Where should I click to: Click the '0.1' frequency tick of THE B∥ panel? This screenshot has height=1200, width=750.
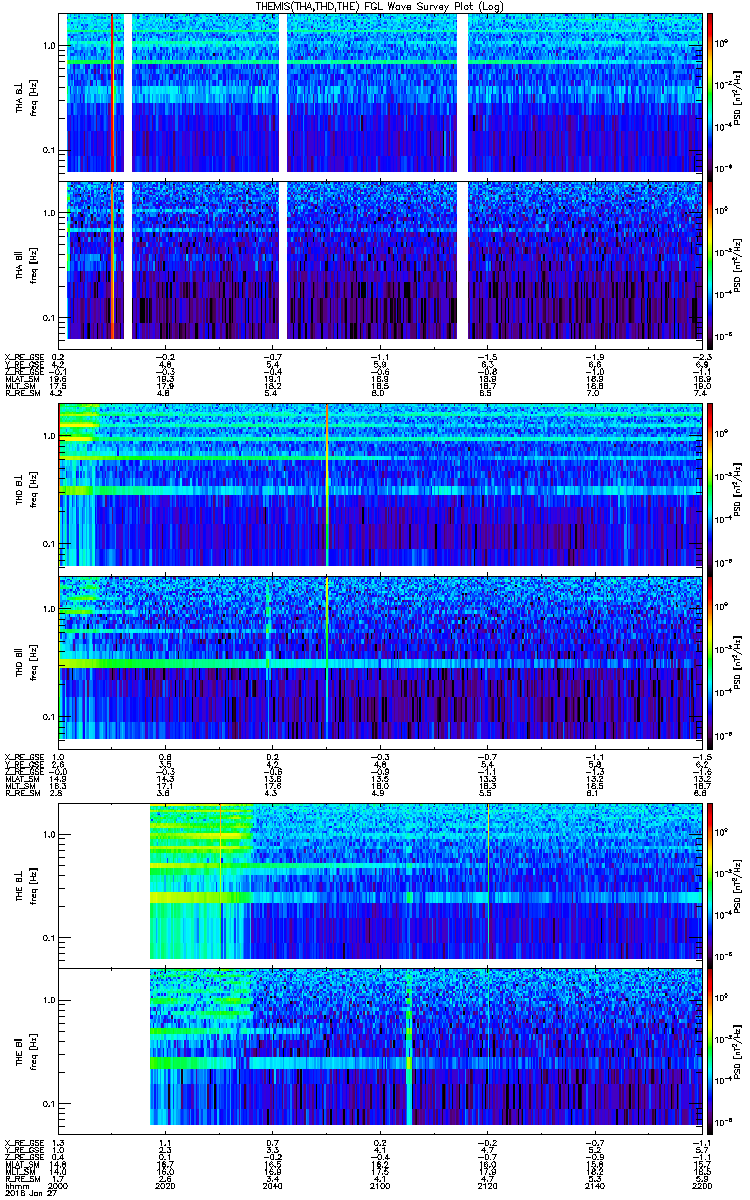click(x=50, y=1103)
